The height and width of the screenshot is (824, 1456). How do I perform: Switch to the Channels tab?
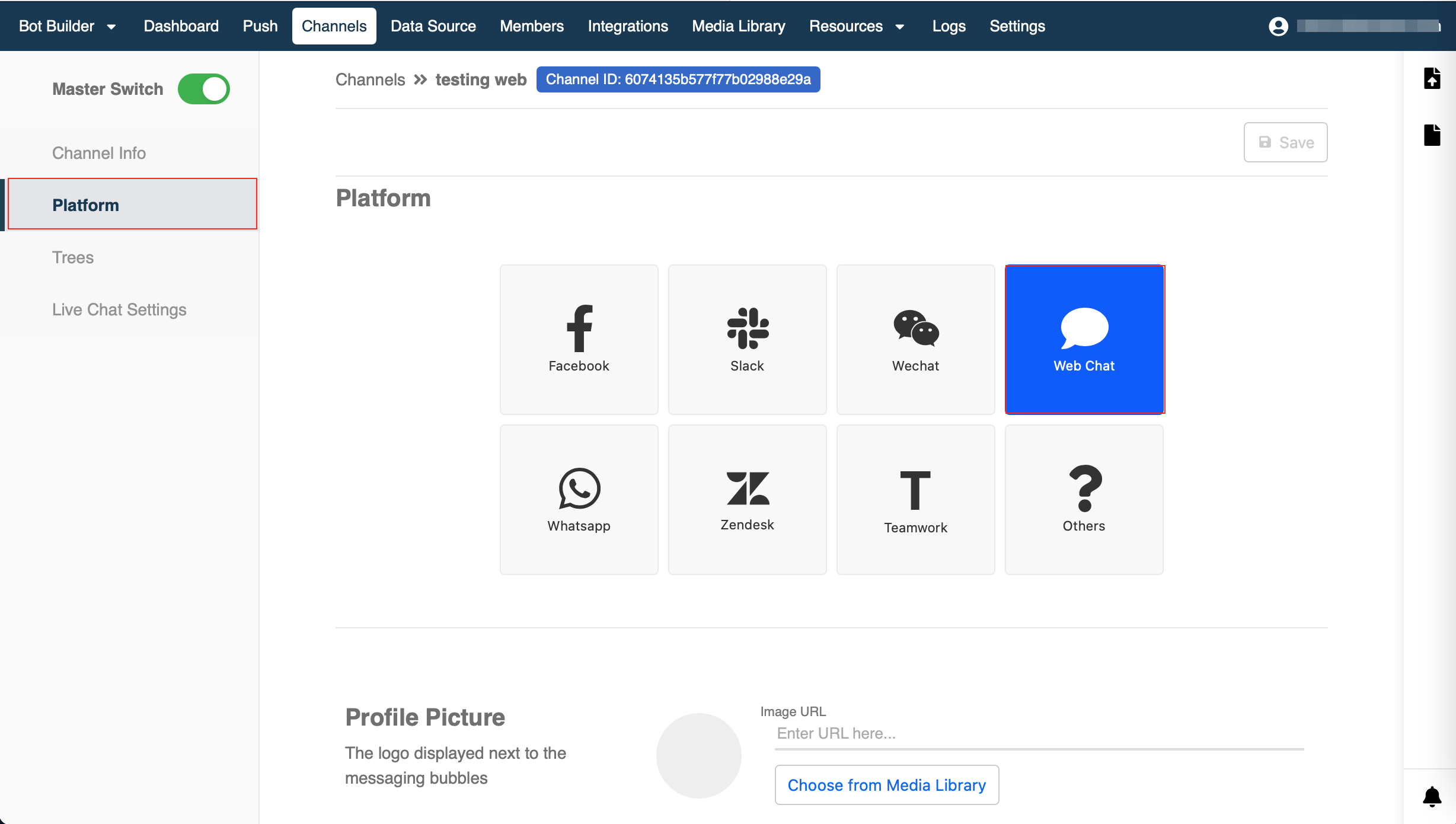pyautogui.click(x=334, y=26)
